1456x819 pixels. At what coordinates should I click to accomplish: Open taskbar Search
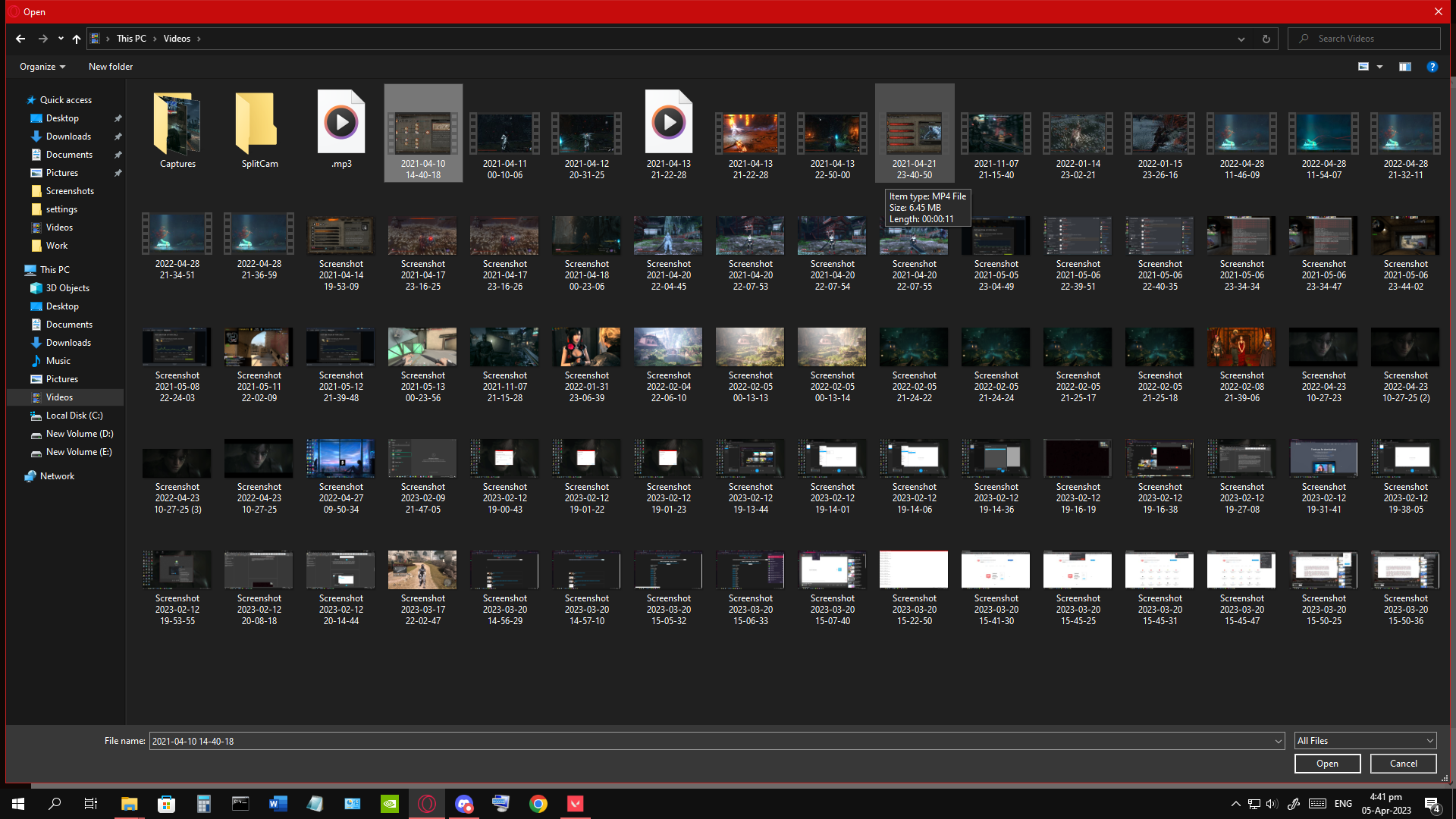pos(55,804)
